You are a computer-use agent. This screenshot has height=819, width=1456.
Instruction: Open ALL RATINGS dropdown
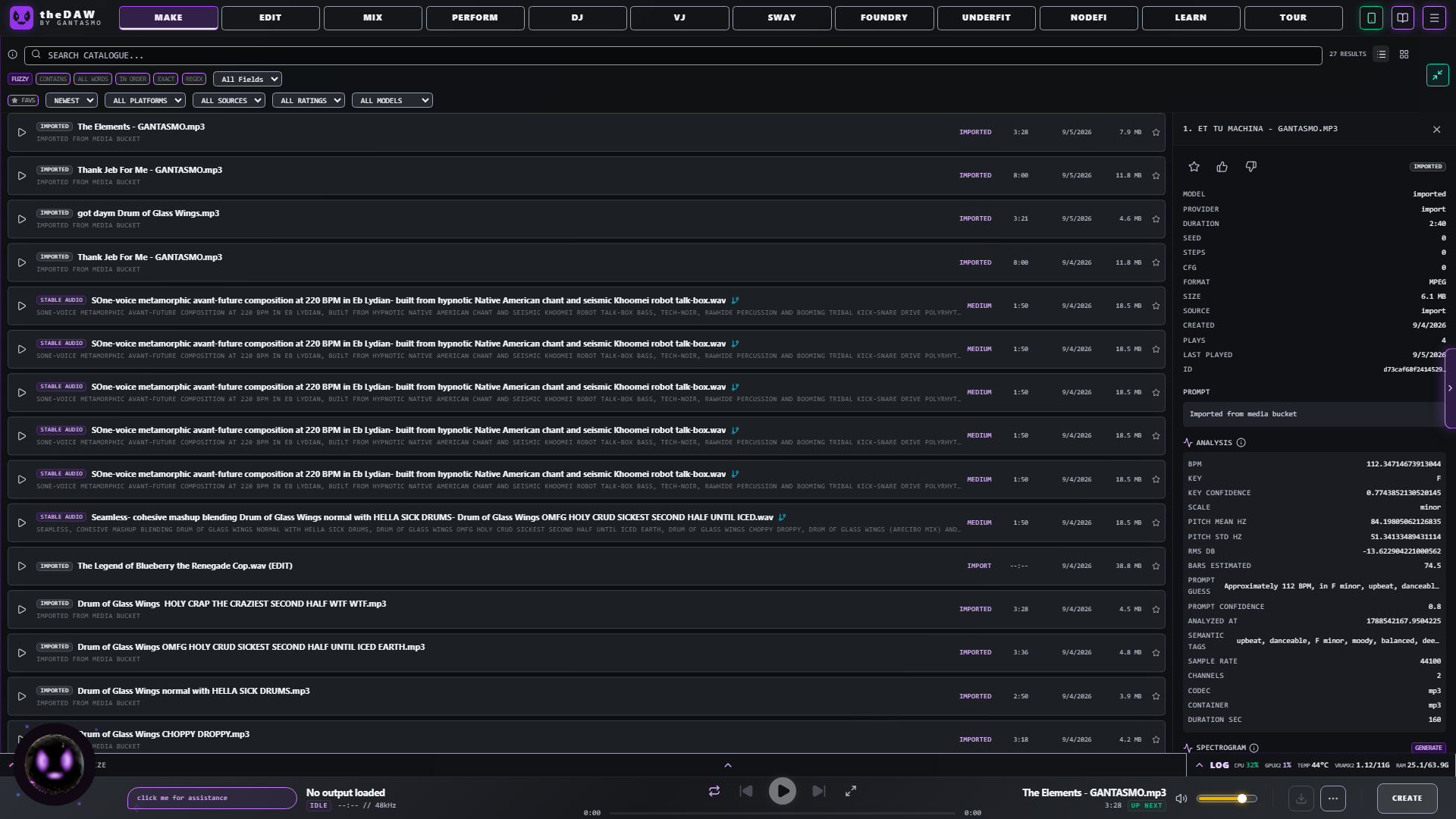click(x=309, y=100)
